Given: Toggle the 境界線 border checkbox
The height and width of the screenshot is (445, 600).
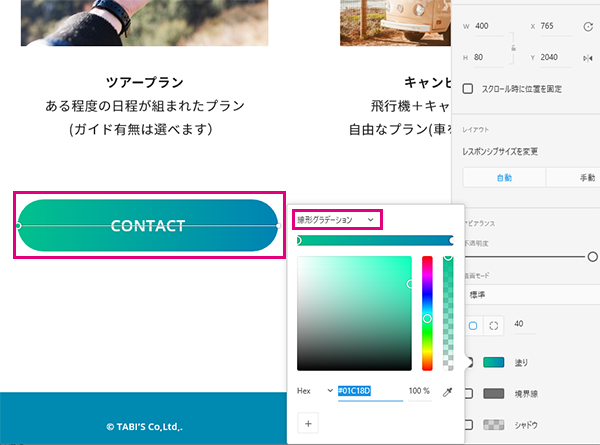Looking at the screenshot, I should pyautogui.click(x=468, y=393).
